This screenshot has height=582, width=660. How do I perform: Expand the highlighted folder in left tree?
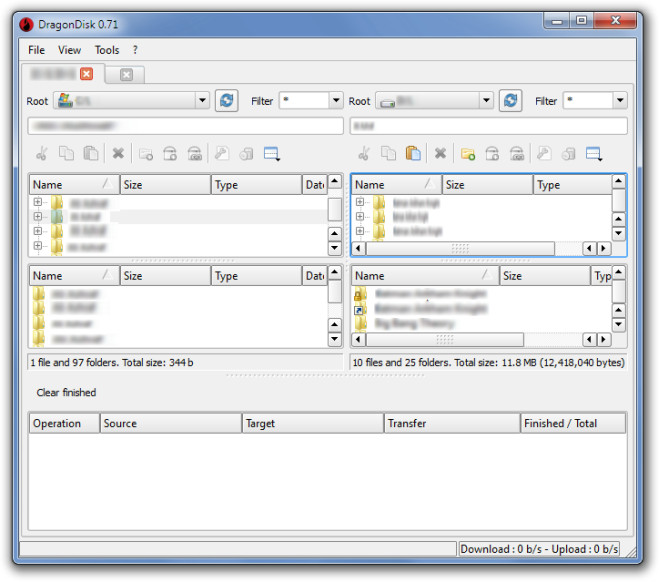point(37,216)
